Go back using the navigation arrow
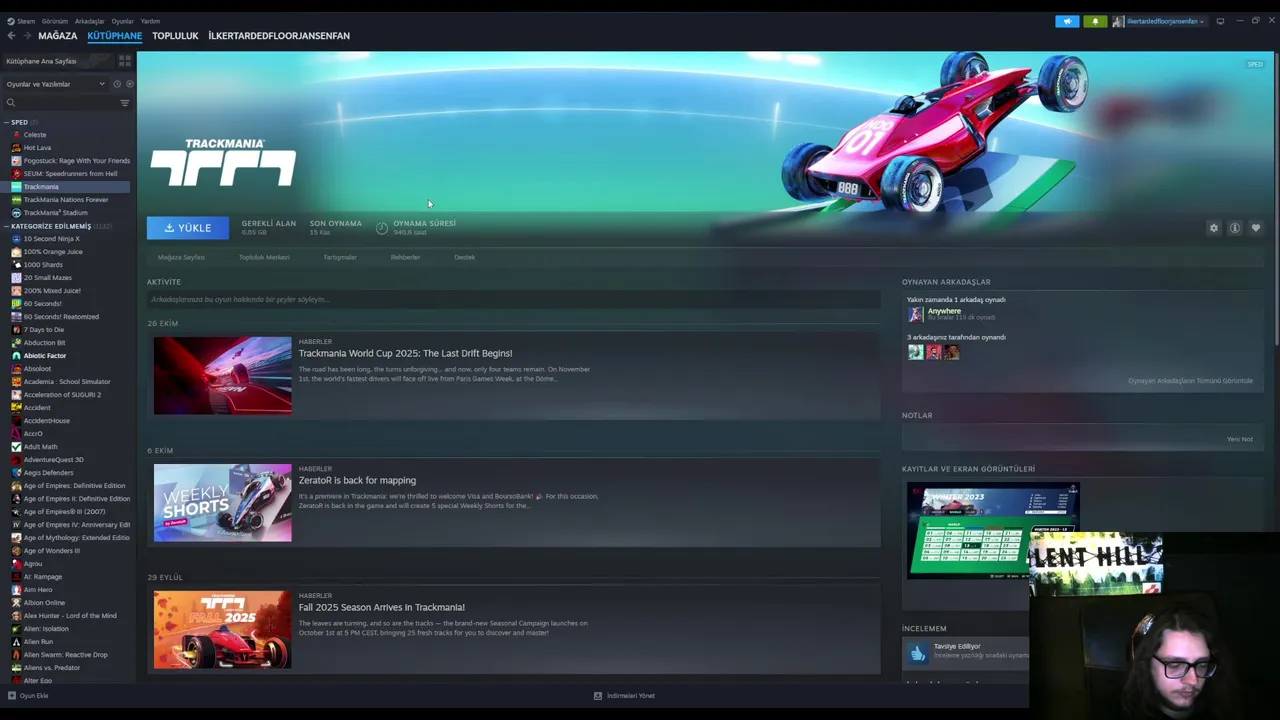Screen dimensions: 1280x720 coord(11,35)
